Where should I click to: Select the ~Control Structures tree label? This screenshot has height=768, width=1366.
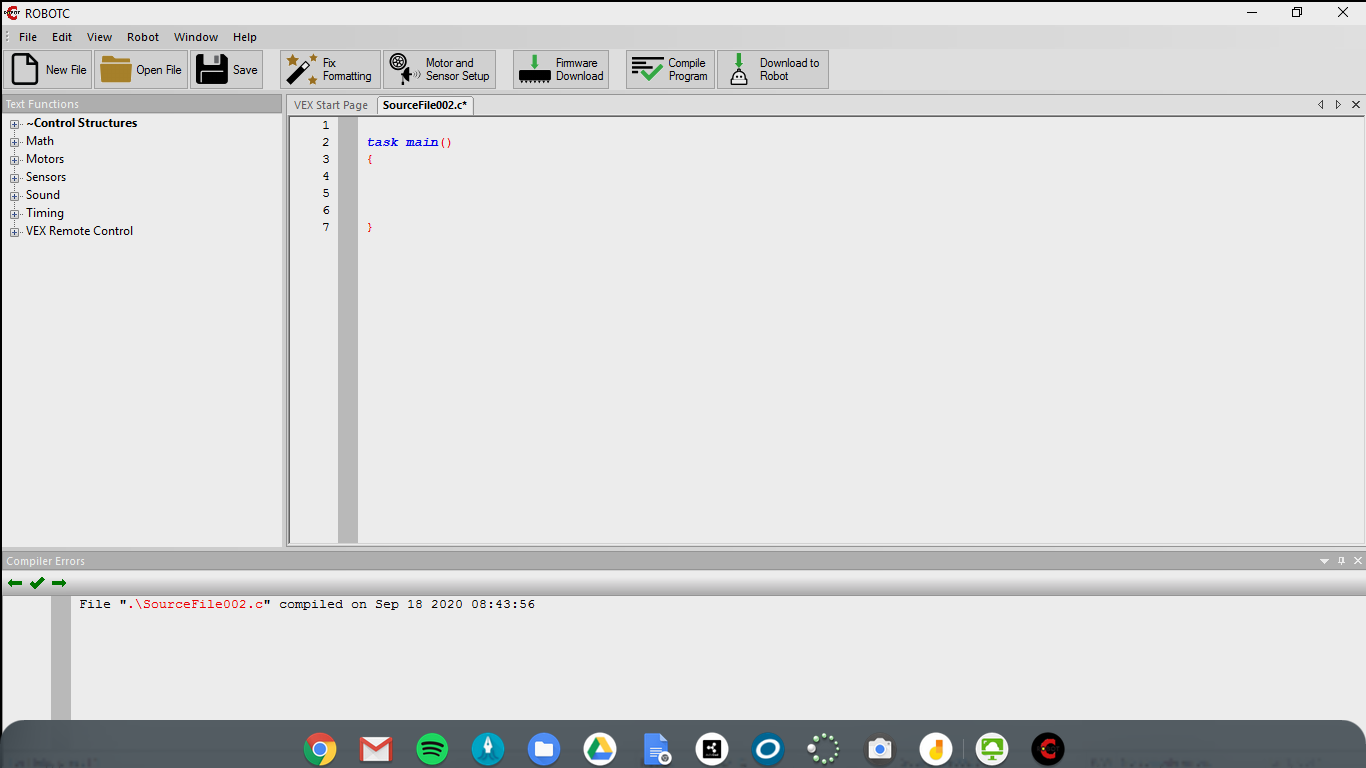tap(82, 123)
